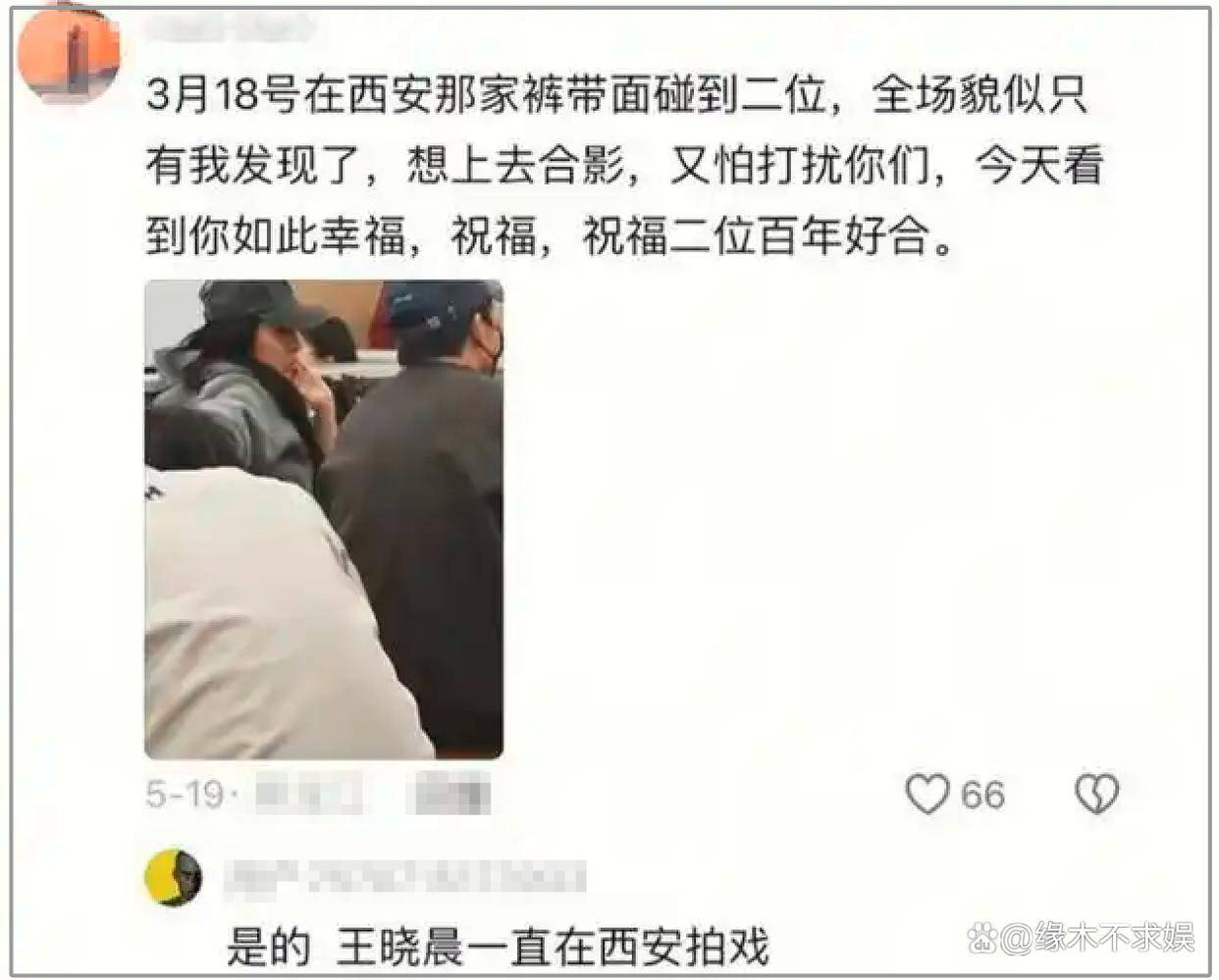This screenshot has height=980, width=1219.
Task: Click the comment date 5-19
Action: (x=185, y=794)
